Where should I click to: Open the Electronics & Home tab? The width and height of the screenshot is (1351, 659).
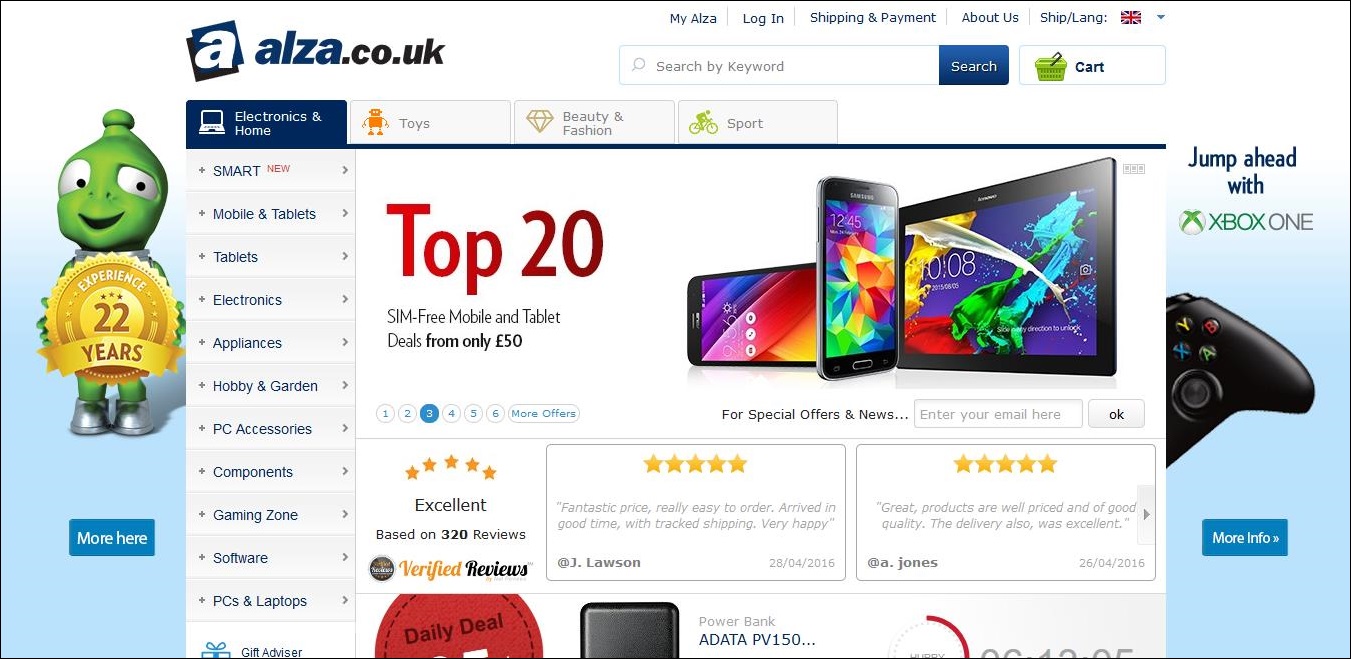[266, 123]
